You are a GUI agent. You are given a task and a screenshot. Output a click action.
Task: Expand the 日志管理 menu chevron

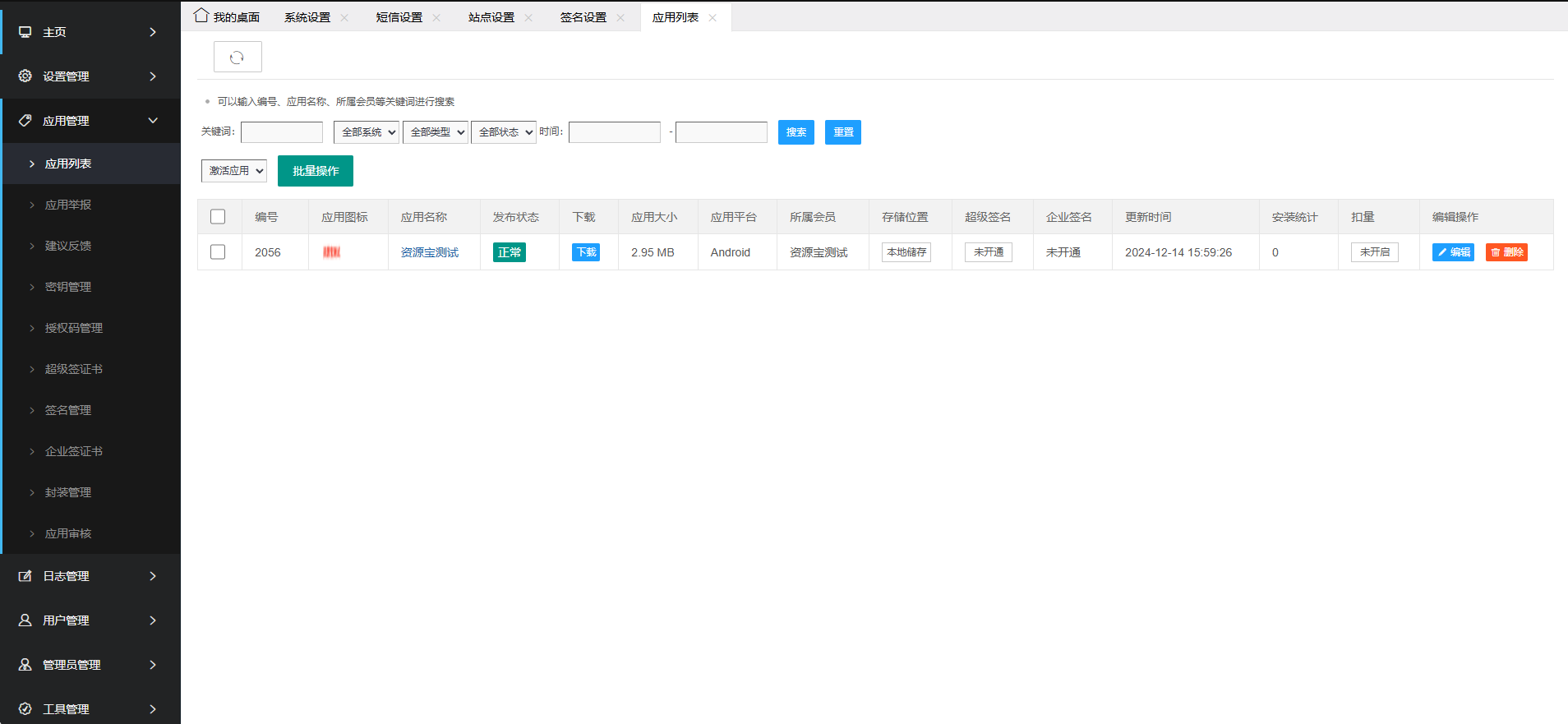click(153, 576)
